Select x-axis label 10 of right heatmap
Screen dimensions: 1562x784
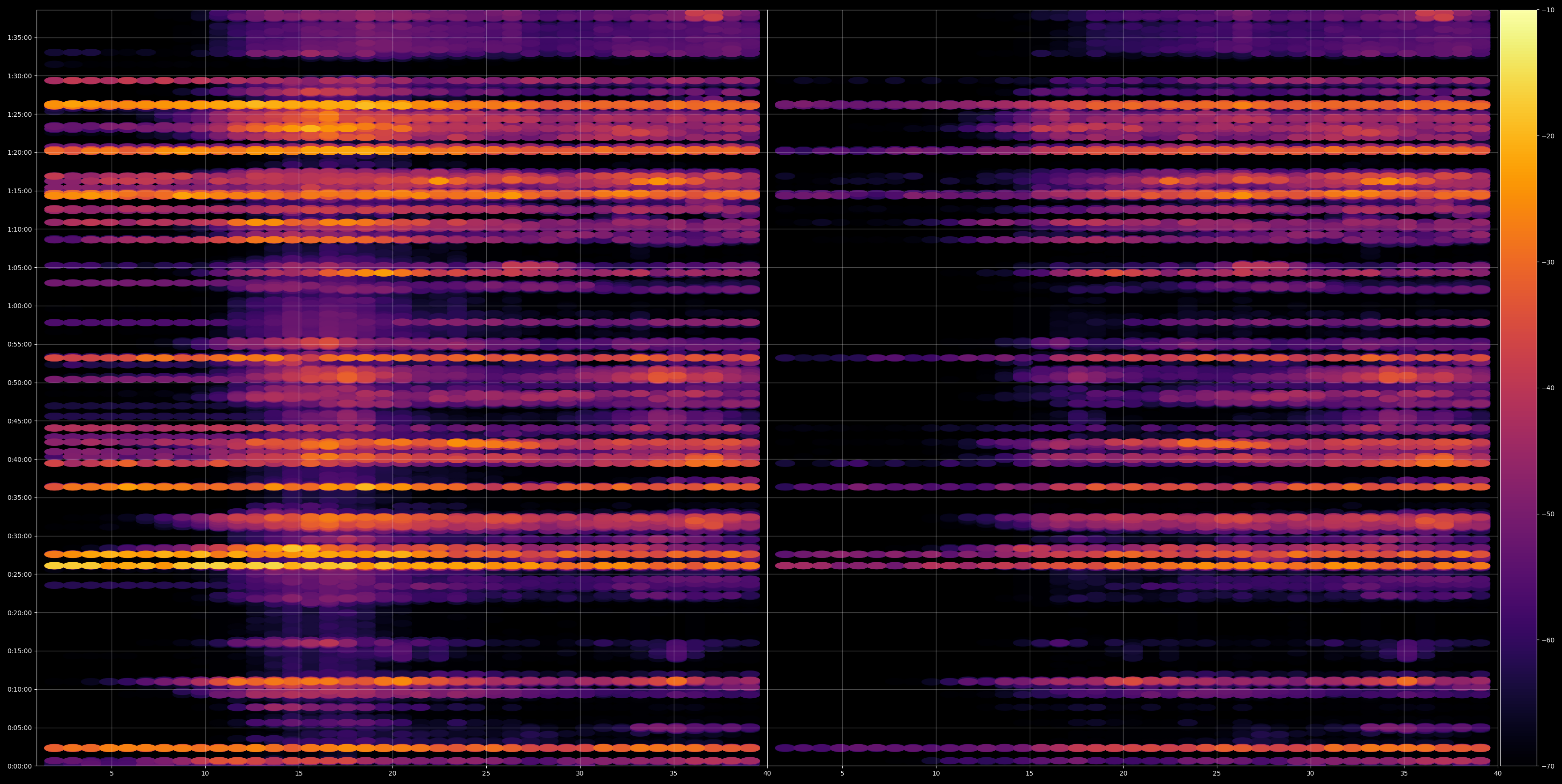coord(936,774)
